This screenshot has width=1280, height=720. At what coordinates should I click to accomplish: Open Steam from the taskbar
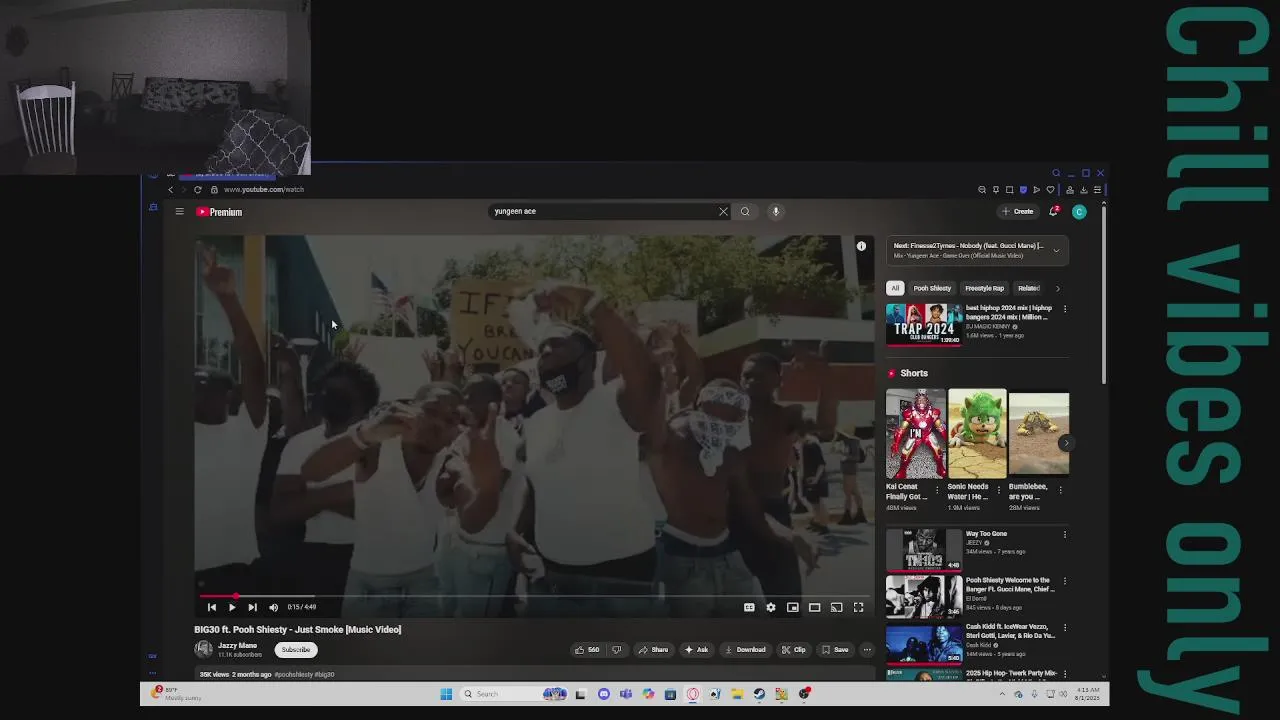click(x=759, y=694)
